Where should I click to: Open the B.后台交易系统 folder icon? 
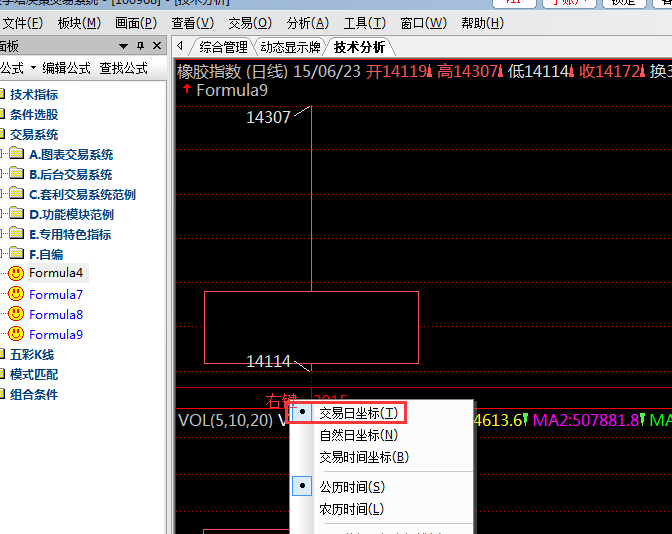click(17, 173)
